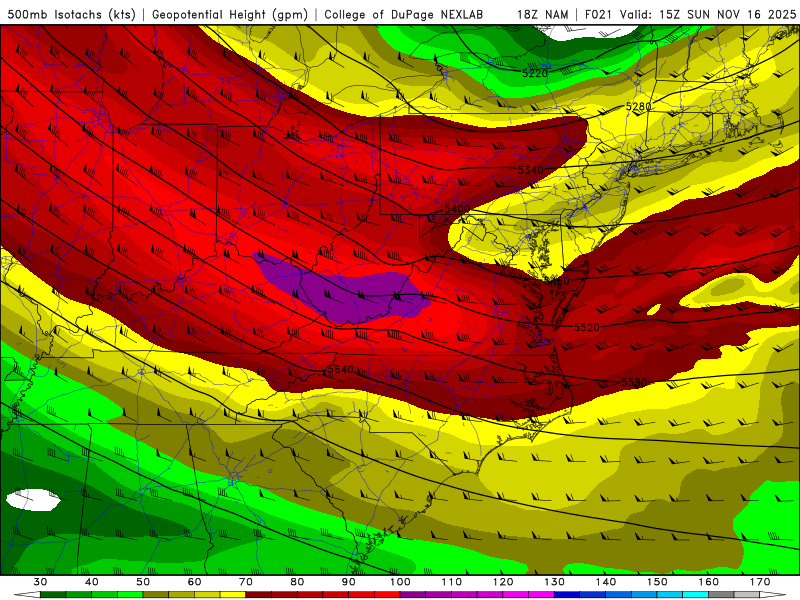Click the 5640 height contour label
The height and width of the screenshot is (600, 800).
pyautogui.click(x=340, y=369)
